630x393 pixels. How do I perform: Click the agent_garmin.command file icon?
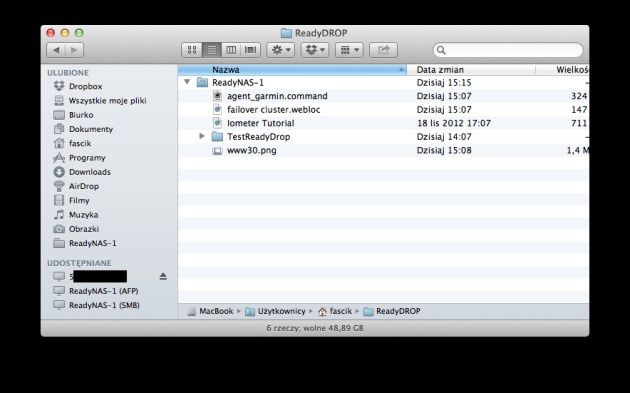click(217, 96)
